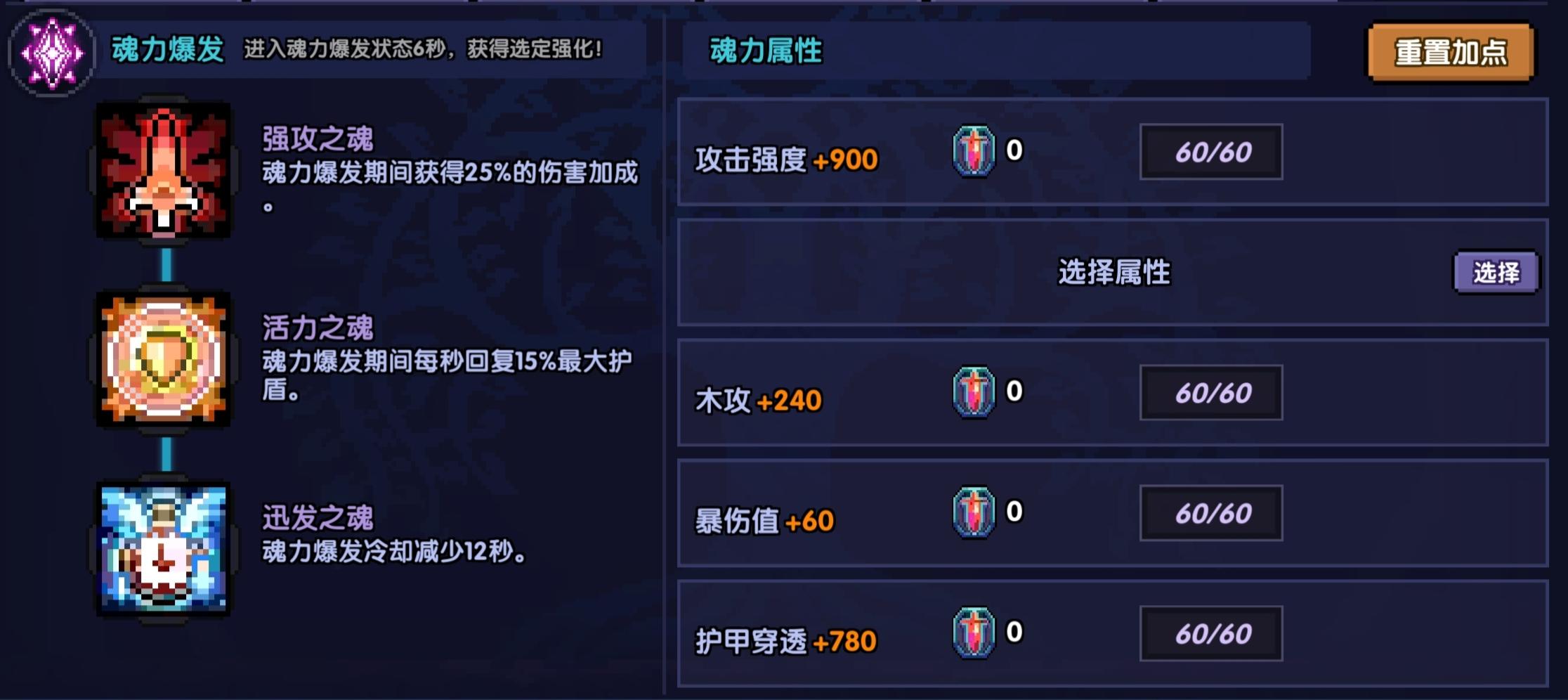Click the 60/60 counter for 暴伤值
1568x700 pixels.
[x=1212, y=513]
